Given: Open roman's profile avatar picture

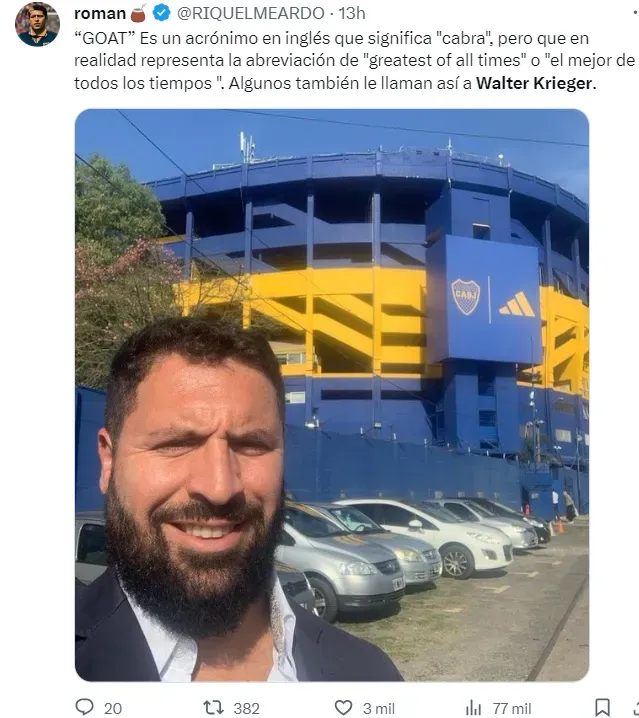Looking at the screenshot, I should point(38,24).
